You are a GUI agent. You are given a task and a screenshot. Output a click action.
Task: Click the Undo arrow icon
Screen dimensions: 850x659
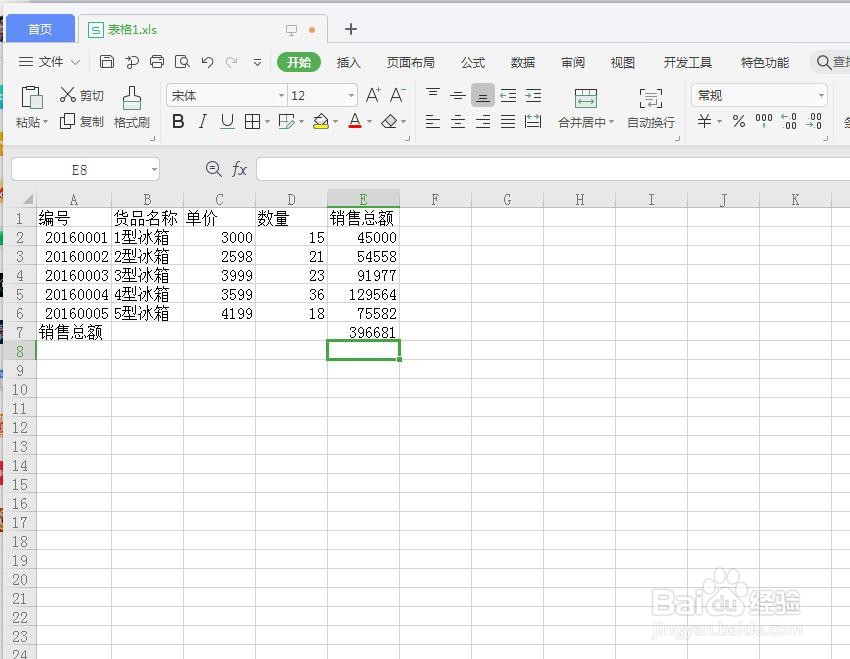[207, 61]
